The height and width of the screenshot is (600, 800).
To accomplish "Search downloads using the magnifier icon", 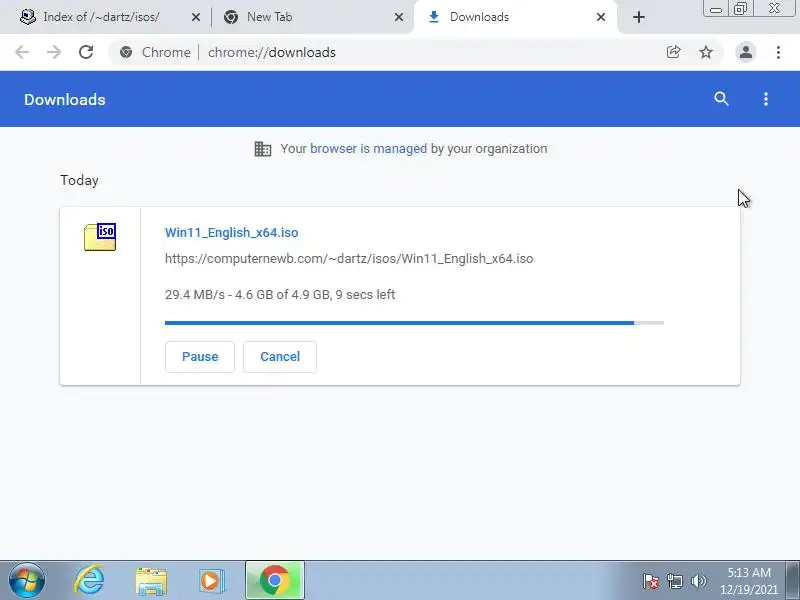I will (721, 99).
